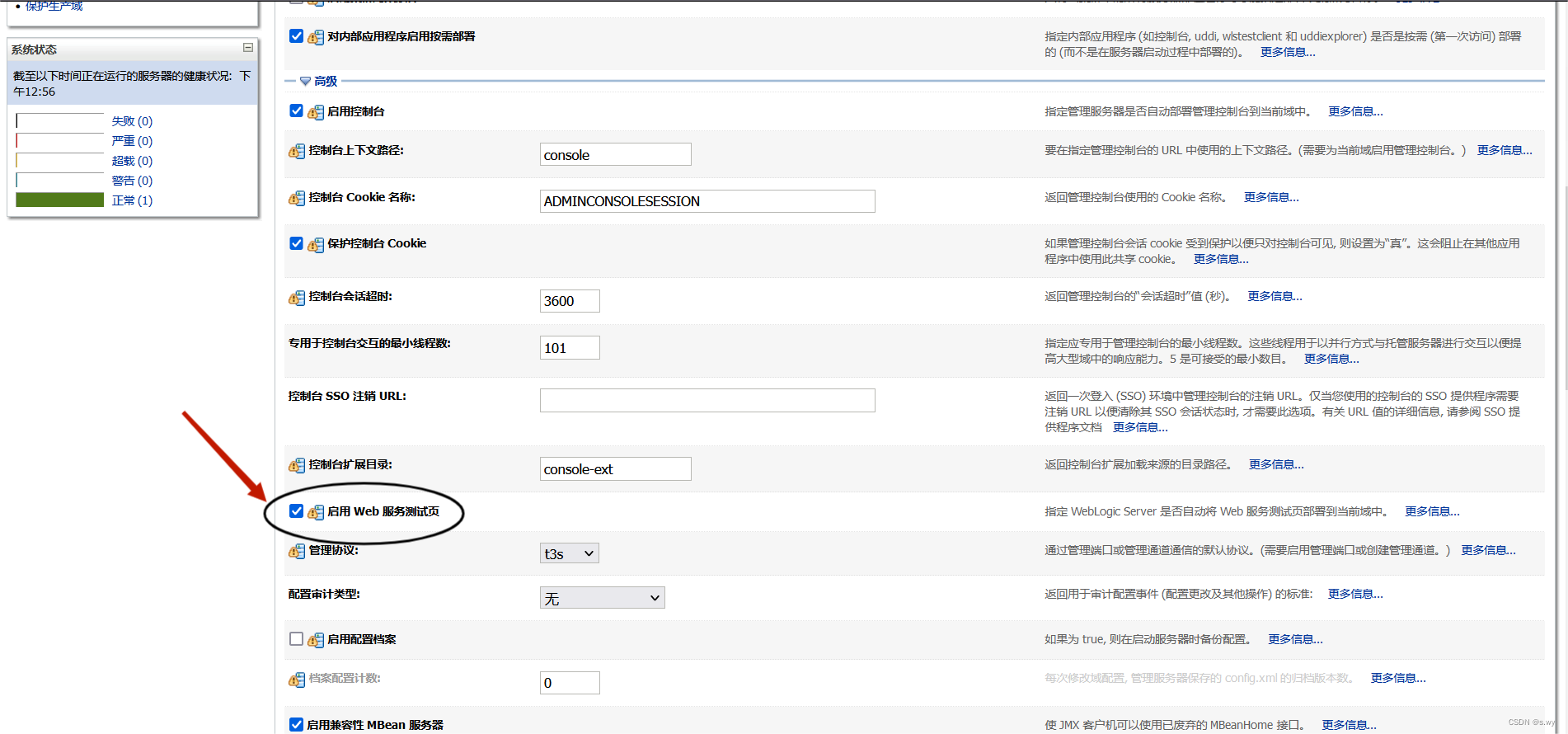Click the ADMINCONSOLESESSION cookie name field

(x=707, y=201)
